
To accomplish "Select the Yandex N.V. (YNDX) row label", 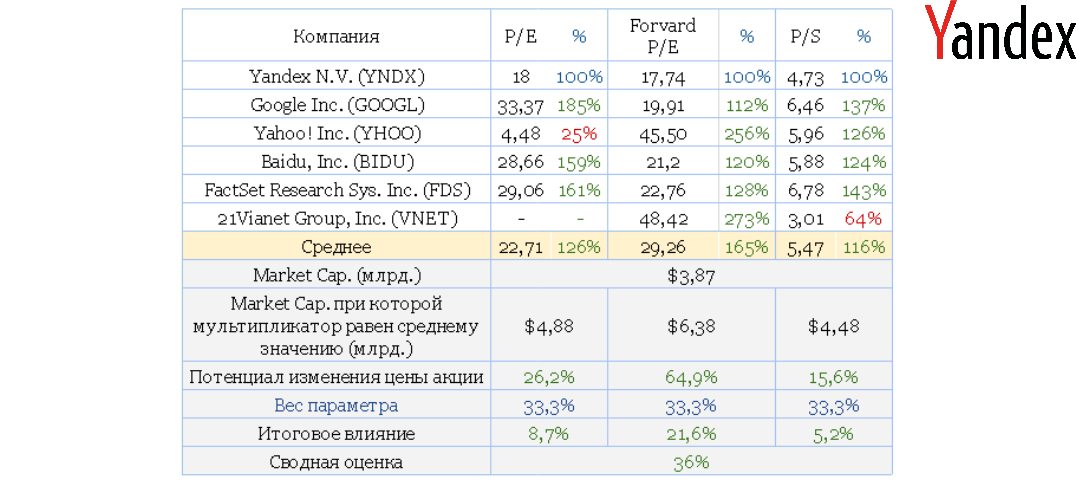I will (x=336, y=76).
